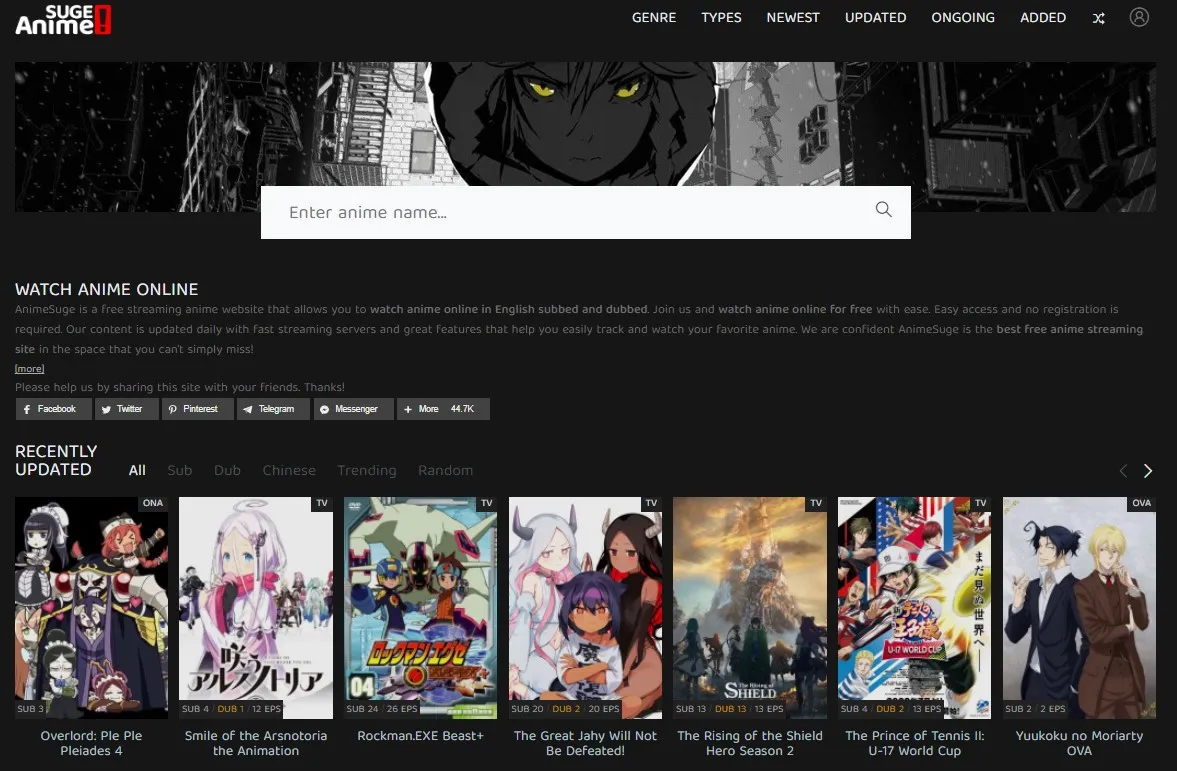Click 'SUB 24 / 26 EPS' label on Rockman
This screenshot has height=771, width=1177.
coord(381,709)
